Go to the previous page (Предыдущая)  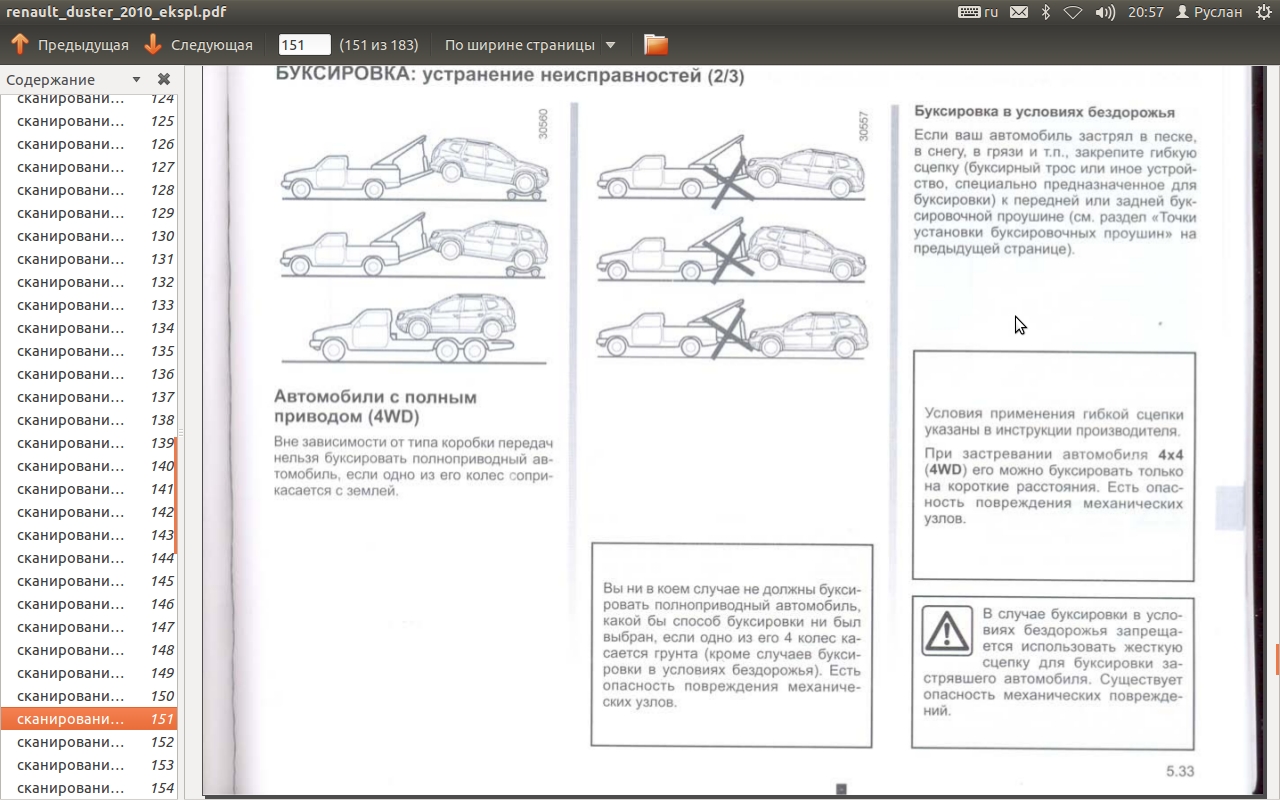pos(70,45)
